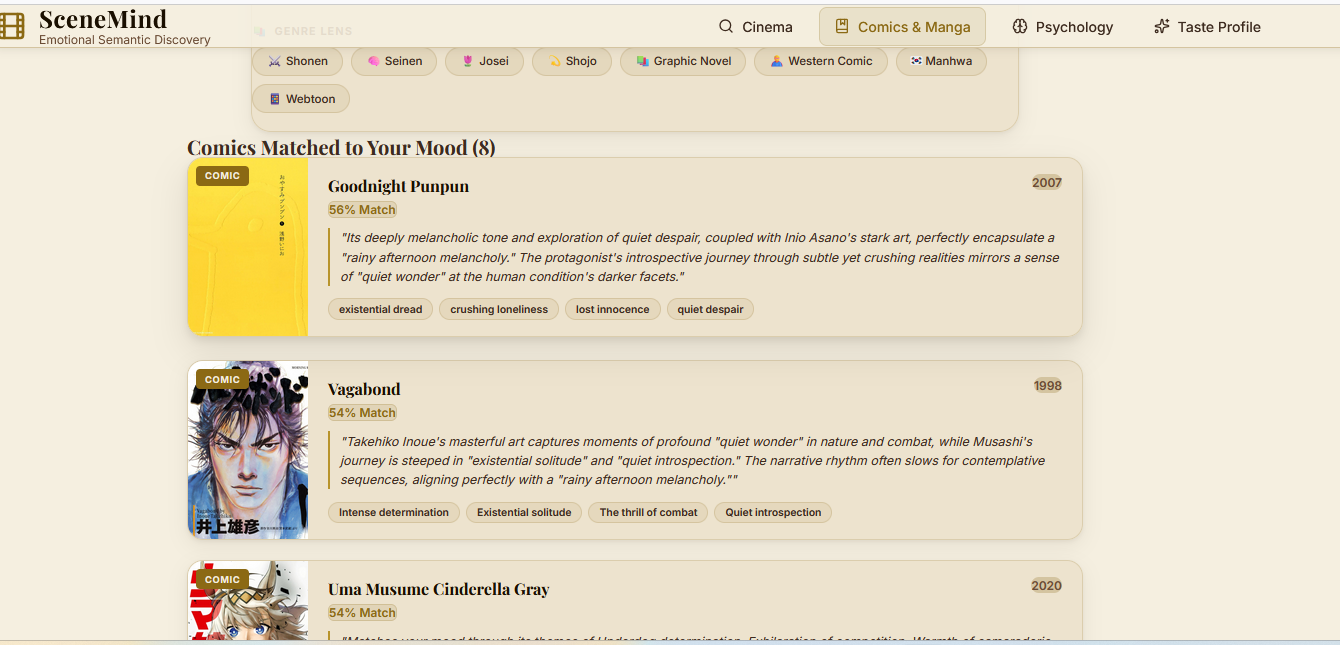Toggle the Webtoon genre filter

pos(301,99)
